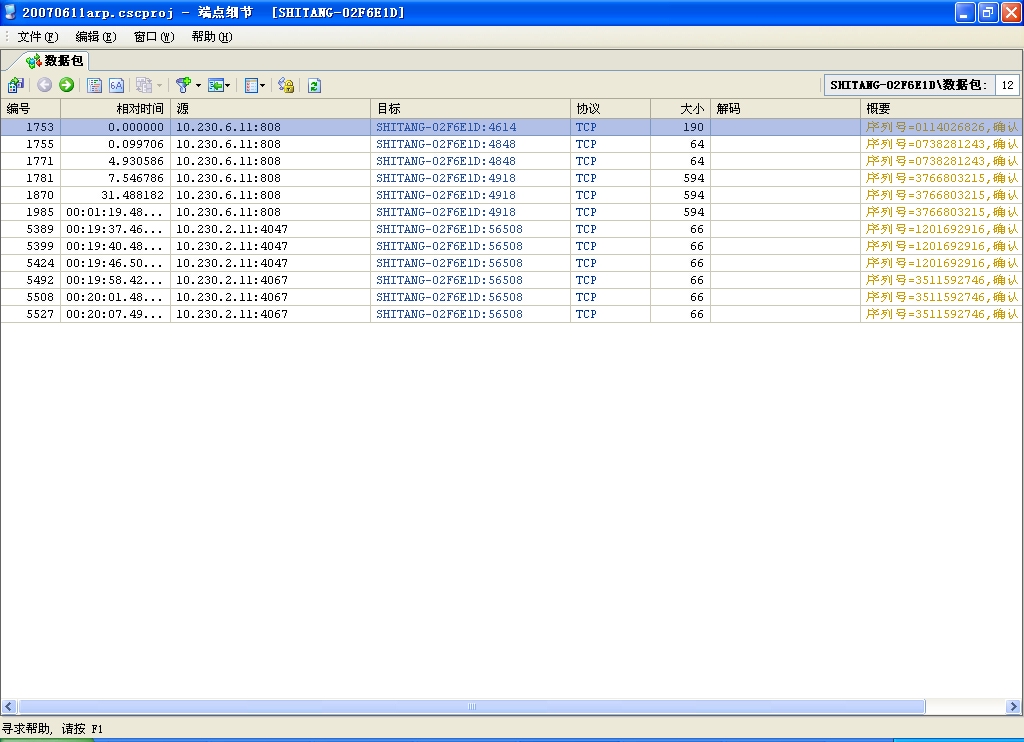Click the green forward arrow icon

point(66,86)
